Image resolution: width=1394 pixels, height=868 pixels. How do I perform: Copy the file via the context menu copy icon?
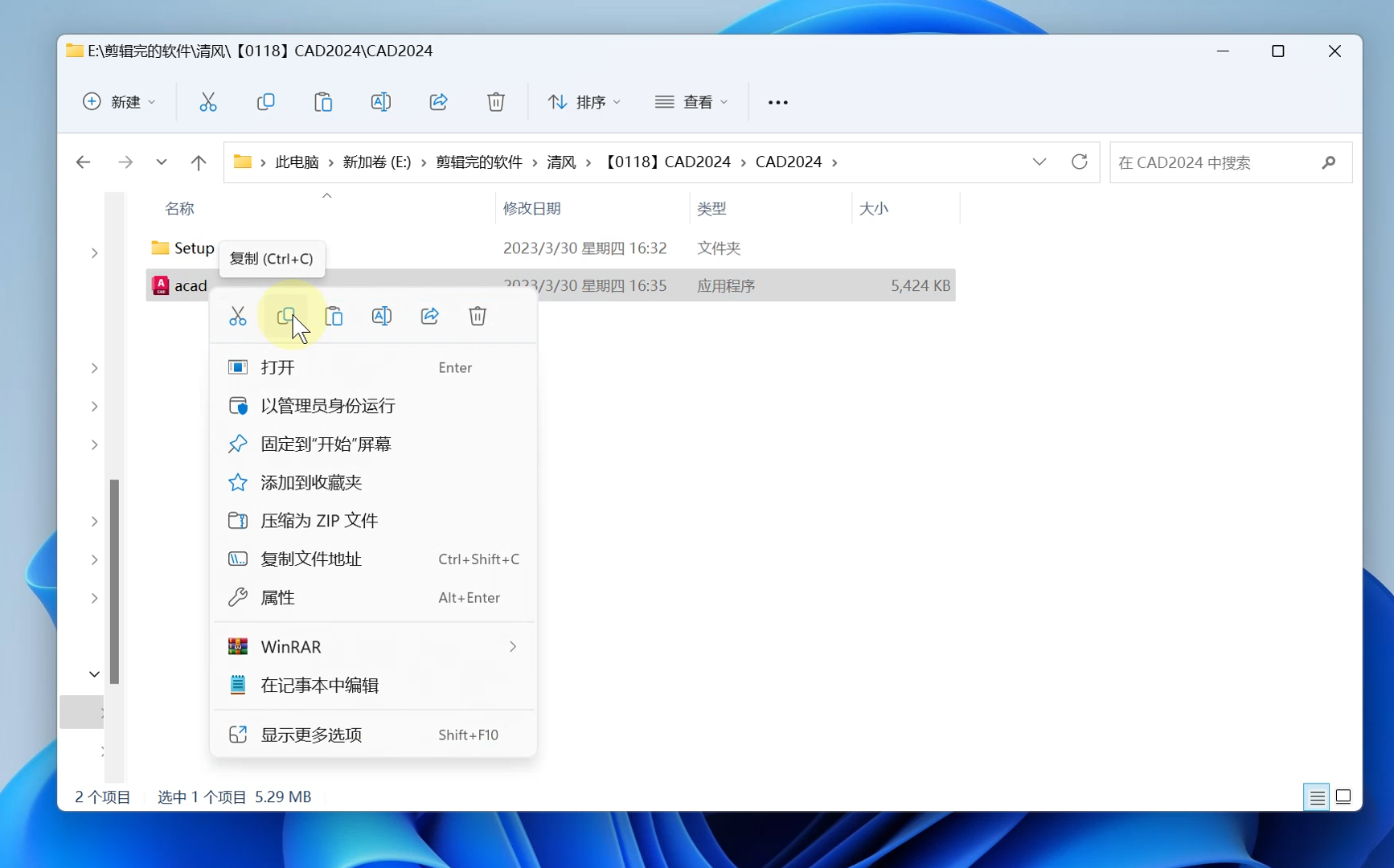click(286, 316)
